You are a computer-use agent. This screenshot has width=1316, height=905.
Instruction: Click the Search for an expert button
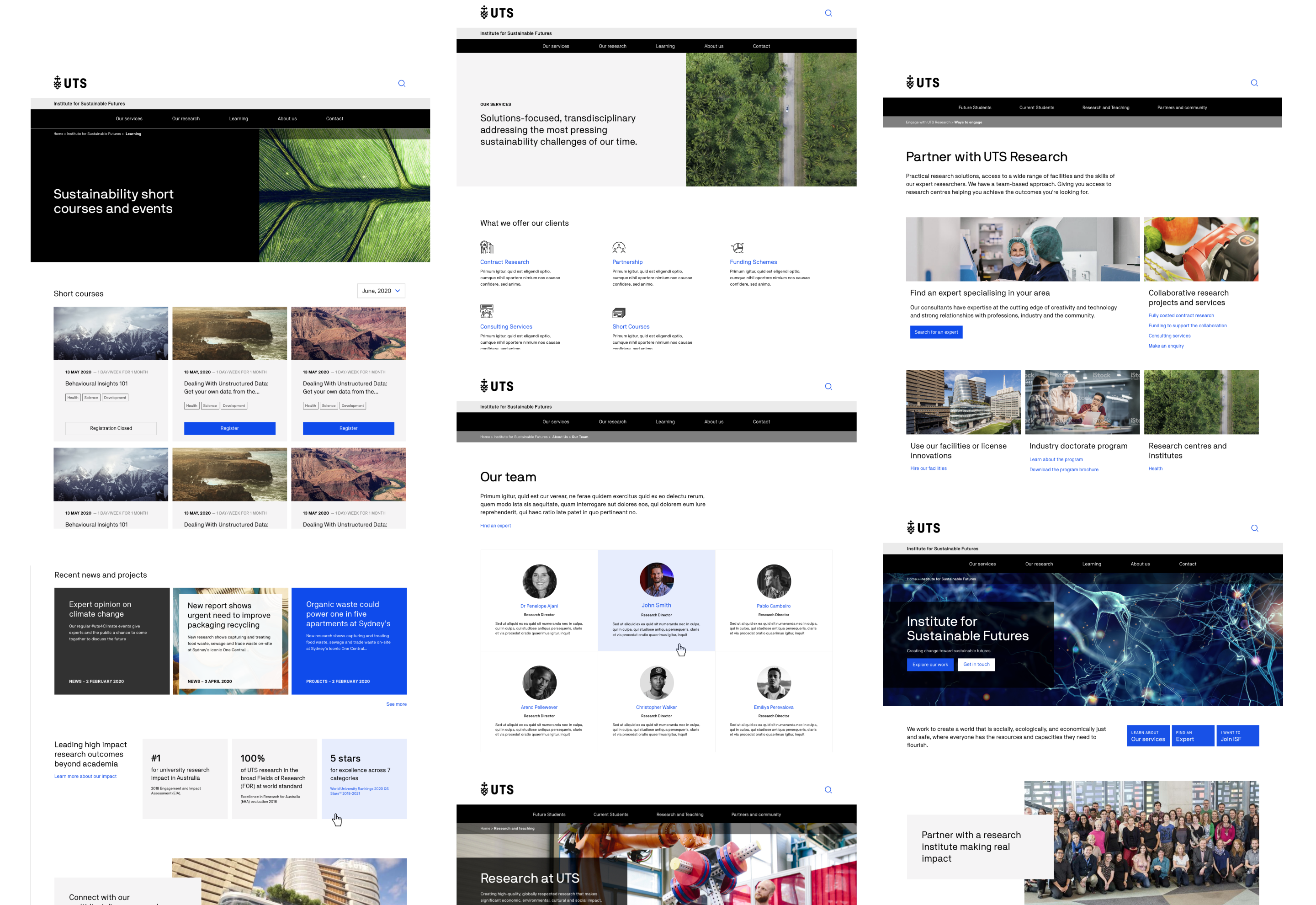coord(936,332)
